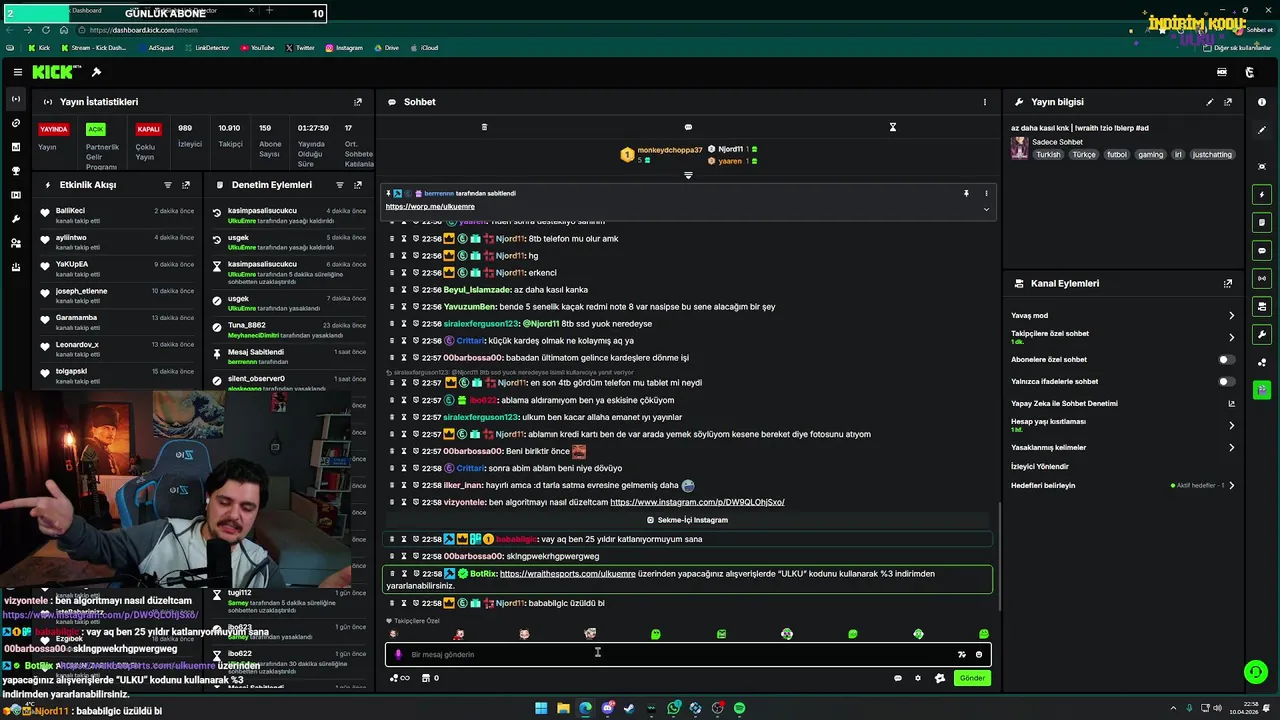Click green support bubble at bottom right
Viewport: 1280px width, 720px height.
point(1255,672)
